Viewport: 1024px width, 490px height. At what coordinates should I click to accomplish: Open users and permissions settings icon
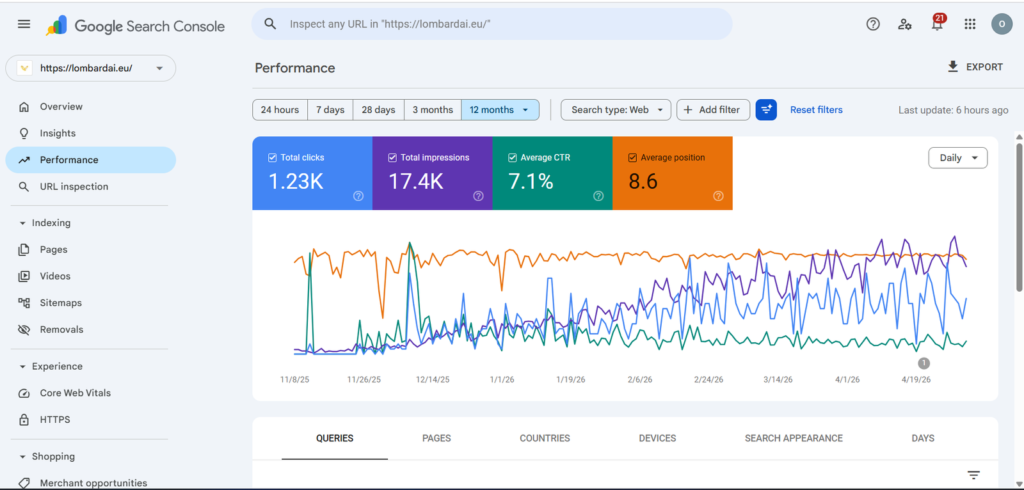point(904,24)
